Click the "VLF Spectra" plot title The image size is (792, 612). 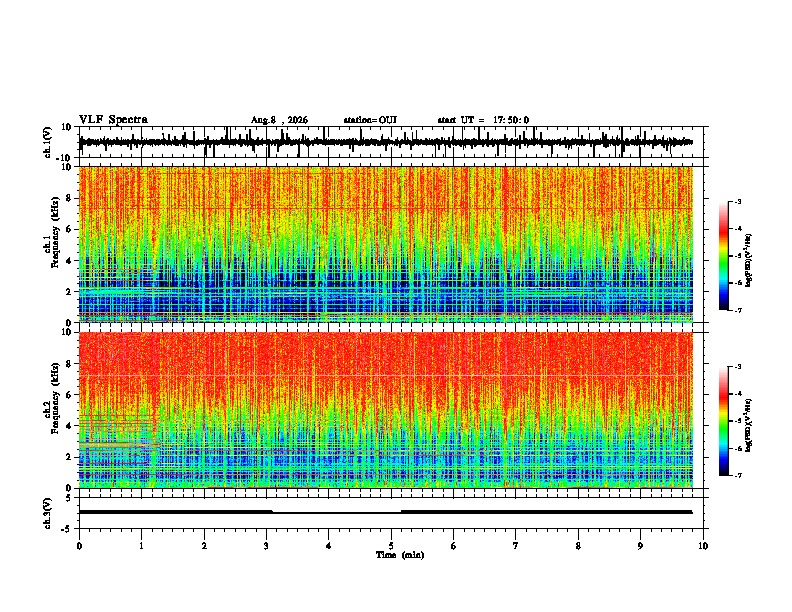point(113,120)
